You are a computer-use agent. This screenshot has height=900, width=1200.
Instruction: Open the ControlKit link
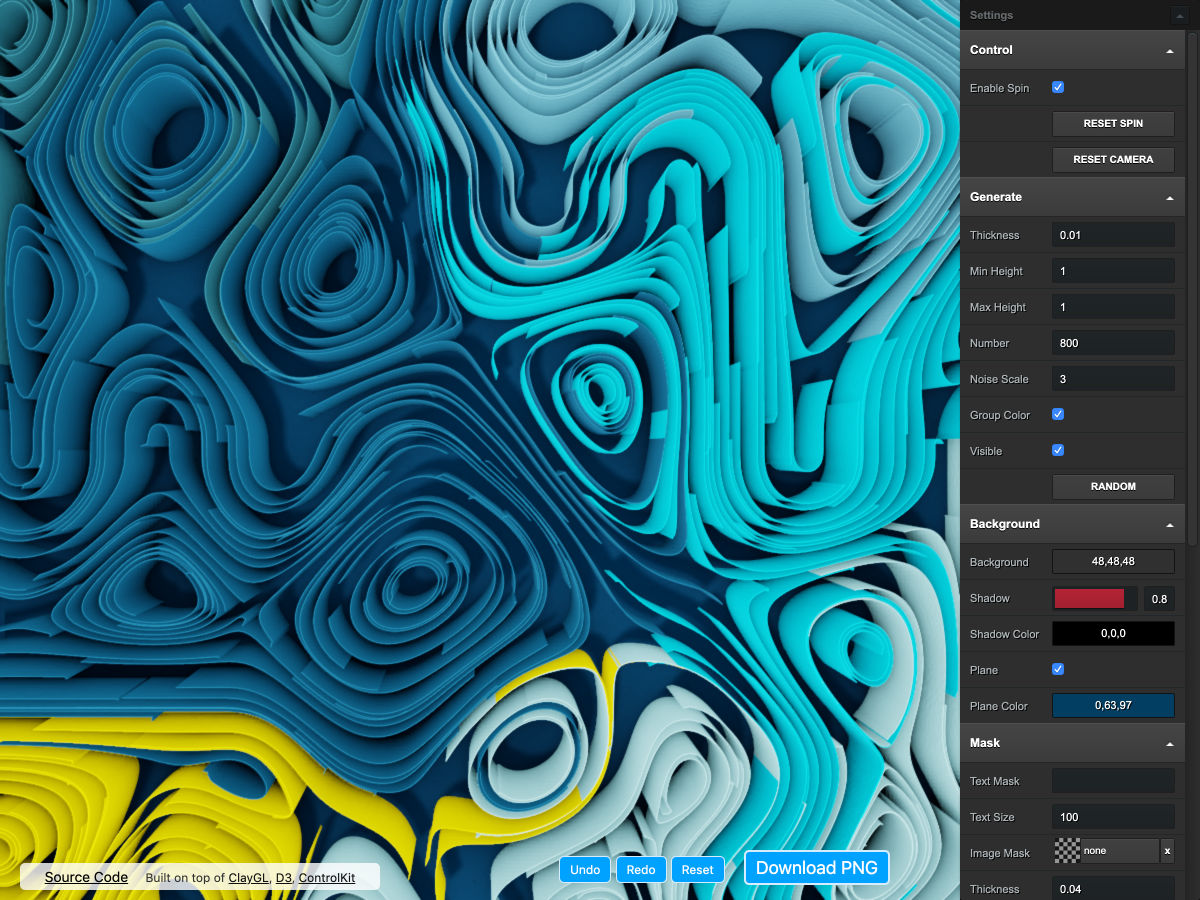(x=327, y=878)
